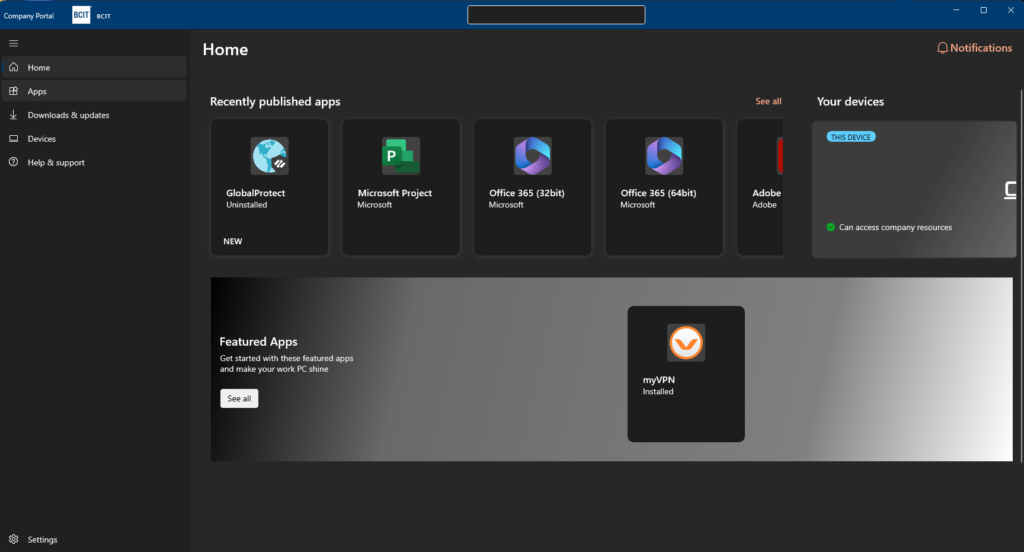This screenshot has height=552, width=1024.
Task: Click the Your devices heading
Action: [850, 101]
